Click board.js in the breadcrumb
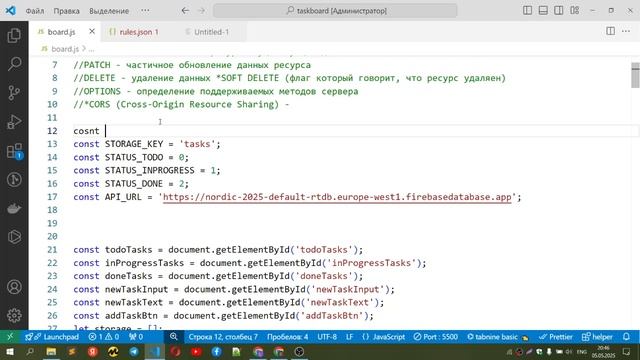Image resolution: width=640 pixels, height=360 pixels. pos(65,49)
